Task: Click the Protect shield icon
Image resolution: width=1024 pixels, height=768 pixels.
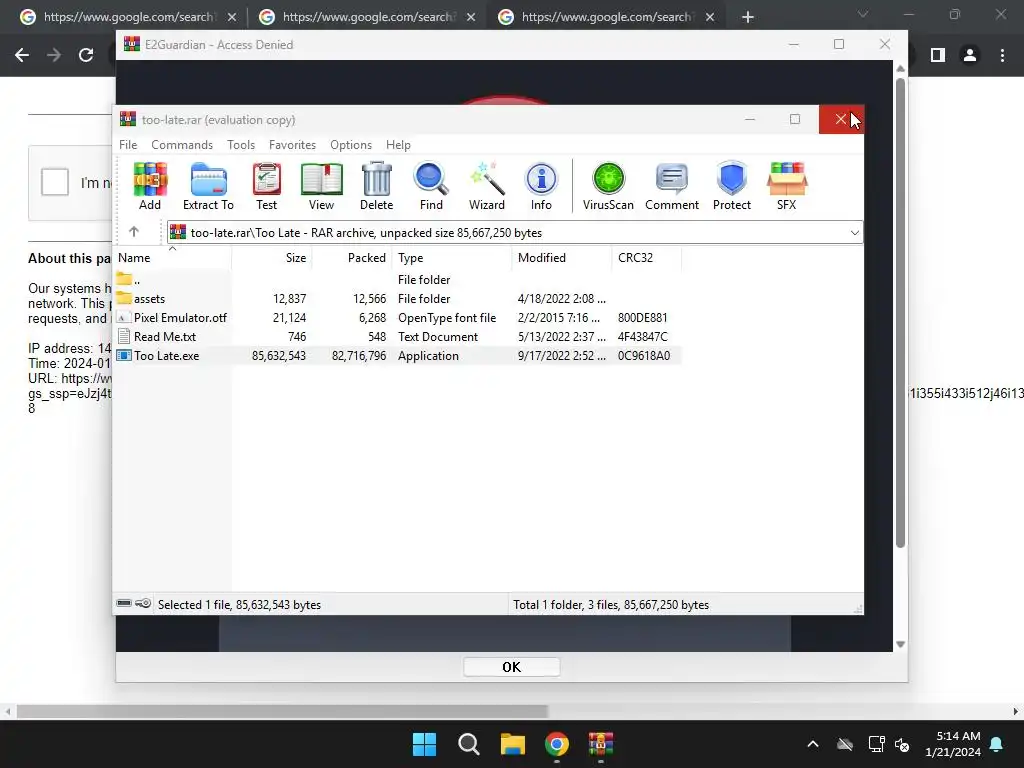Action: 731,186
